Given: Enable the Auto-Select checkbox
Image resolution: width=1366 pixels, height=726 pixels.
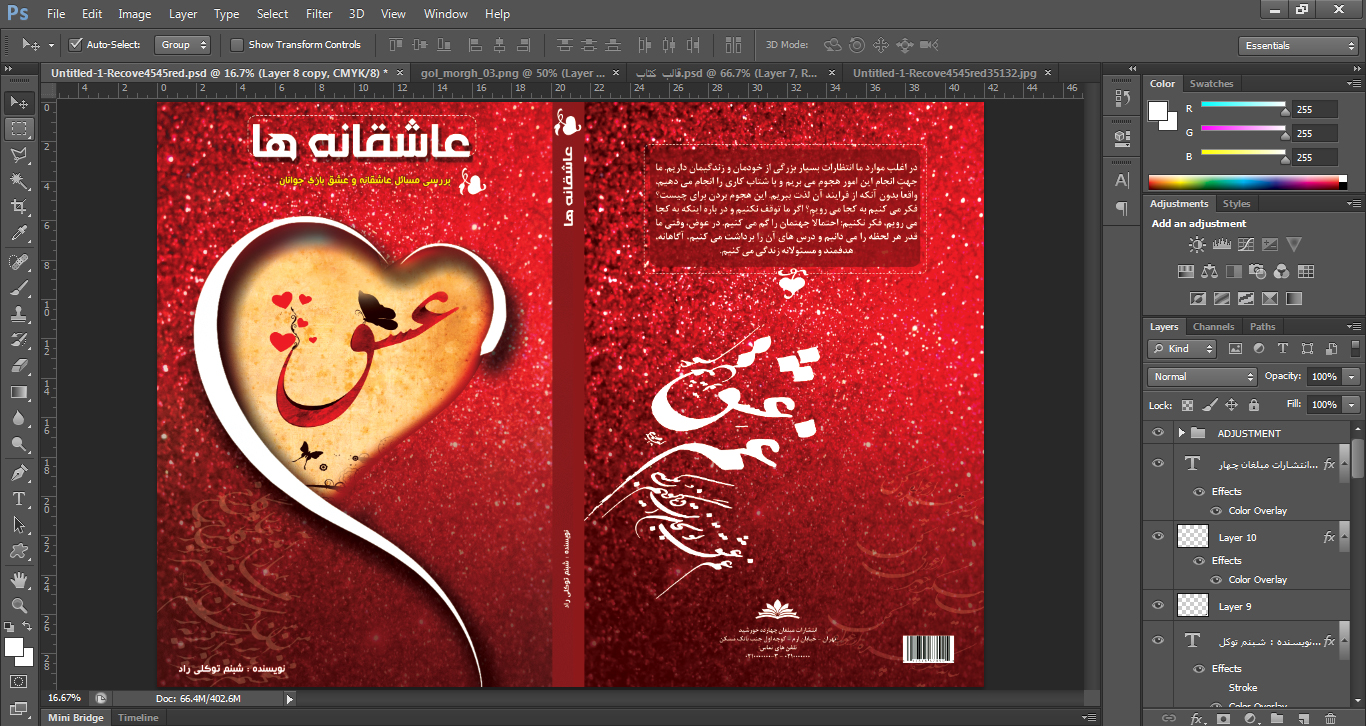Looking at the screenshot, I should point(75,45).
